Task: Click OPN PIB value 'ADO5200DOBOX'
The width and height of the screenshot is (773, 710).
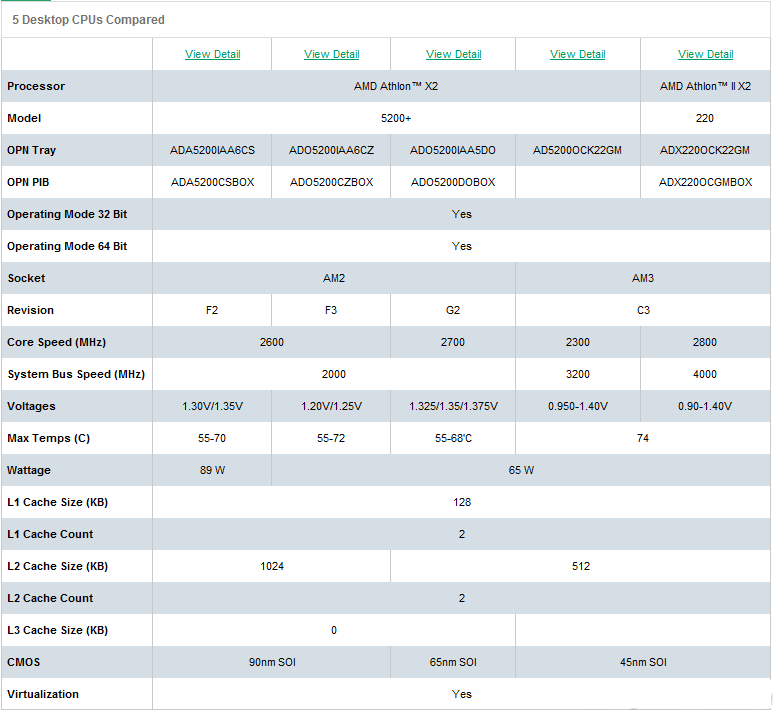Action: pos(453,182)
